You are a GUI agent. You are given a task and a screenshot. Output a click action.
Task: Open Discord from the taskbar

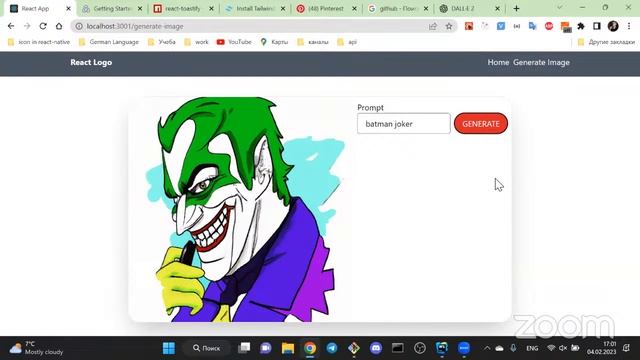click(376, 348)
